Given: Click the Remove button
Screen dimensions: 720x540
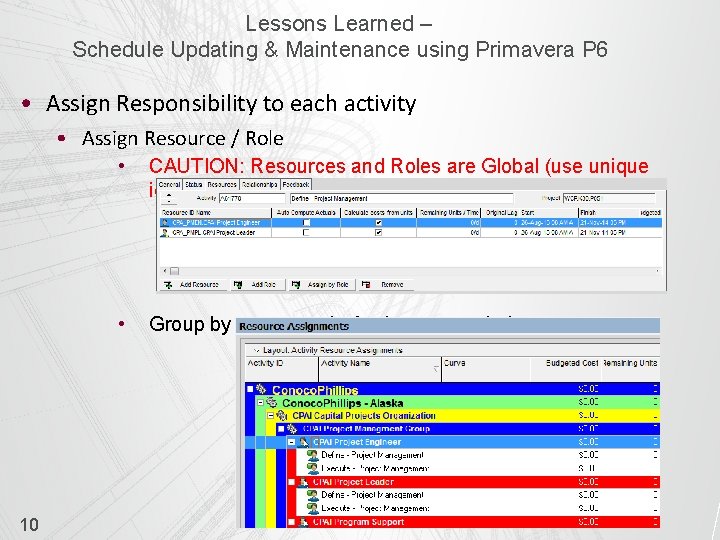Looking at the screenshot, I should coord(386,285).
